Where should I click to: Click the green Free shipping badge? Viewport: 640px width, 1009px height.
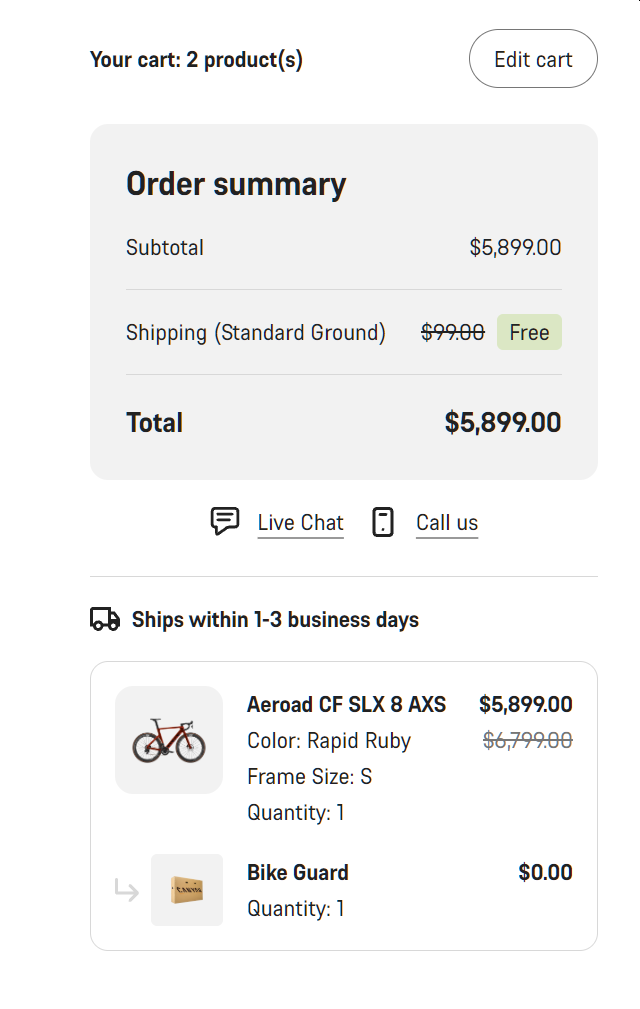pos(529,333)
